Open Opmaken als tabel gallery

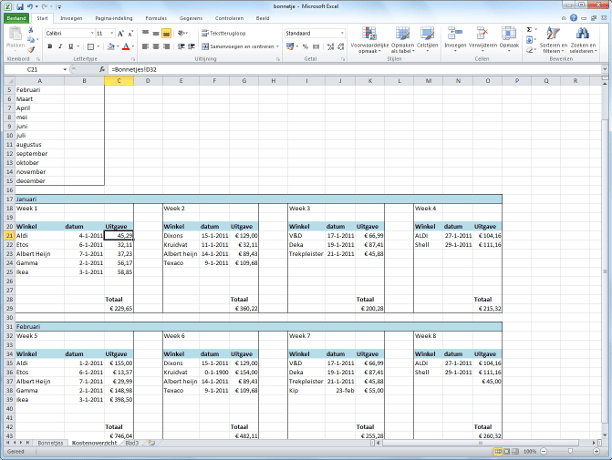coord(402,40)
